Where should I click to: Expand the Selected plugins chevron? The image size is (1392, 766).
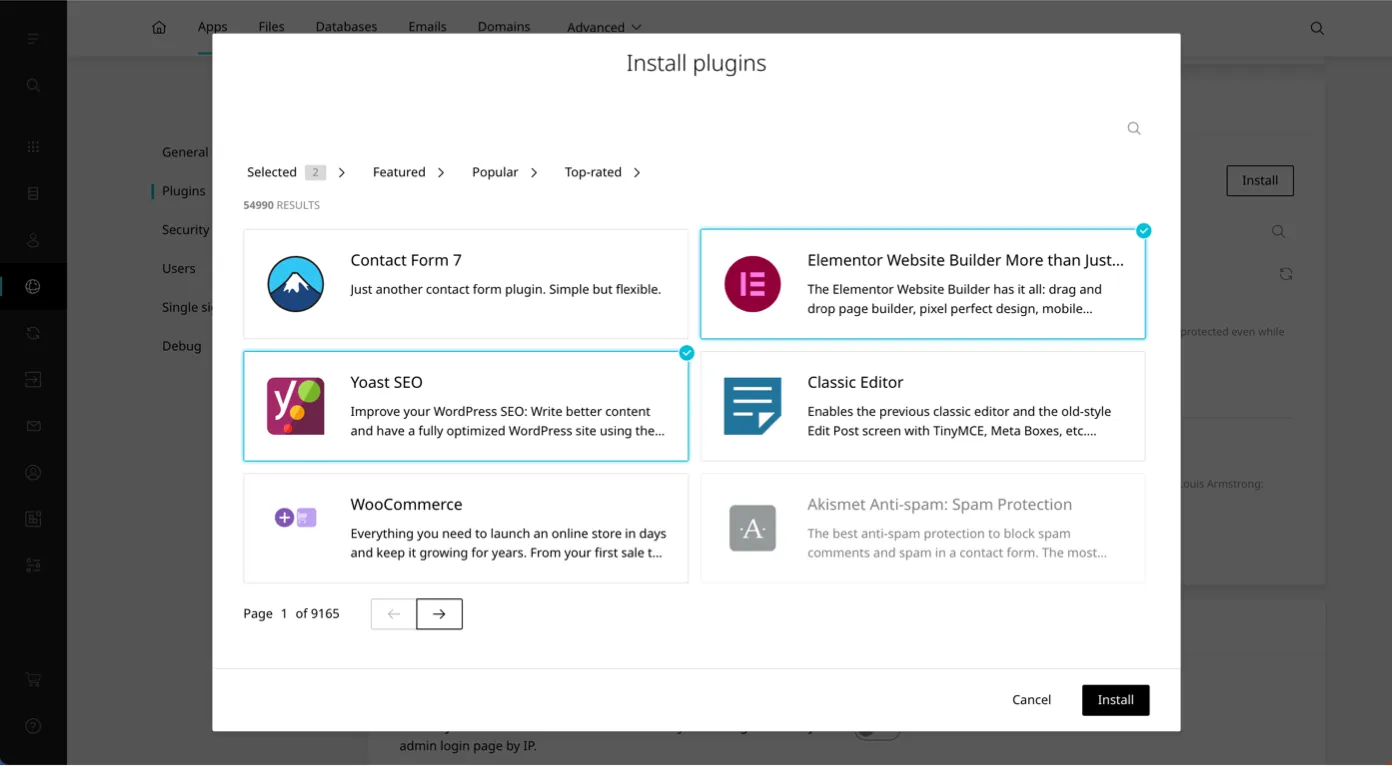[x=342, y=173]
